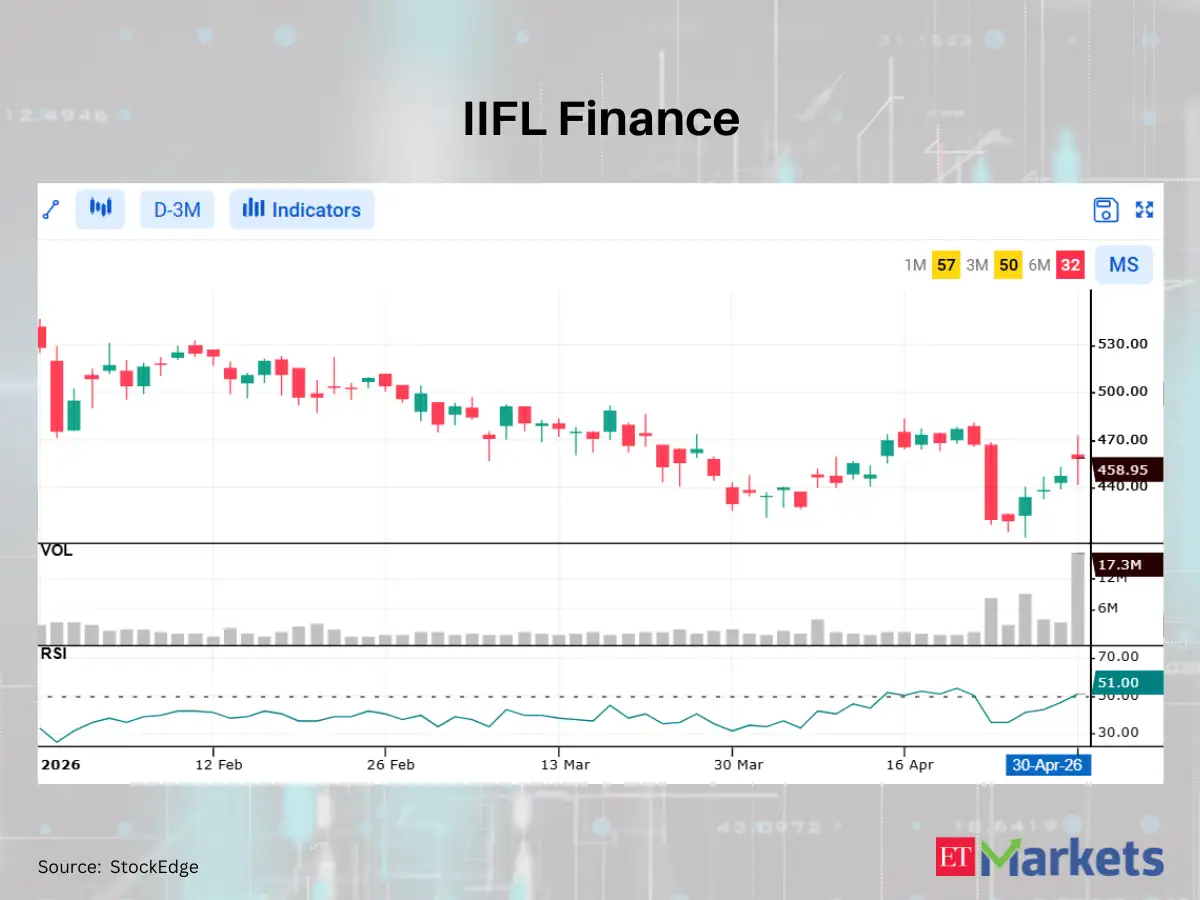Click the 30 Mar date label

point(738,765)
